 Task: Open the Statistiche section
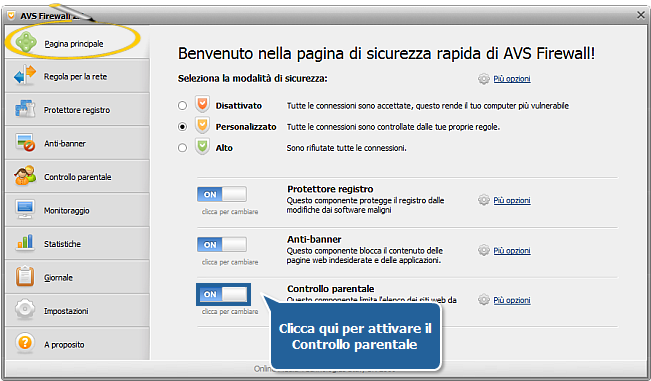point(77,243)
